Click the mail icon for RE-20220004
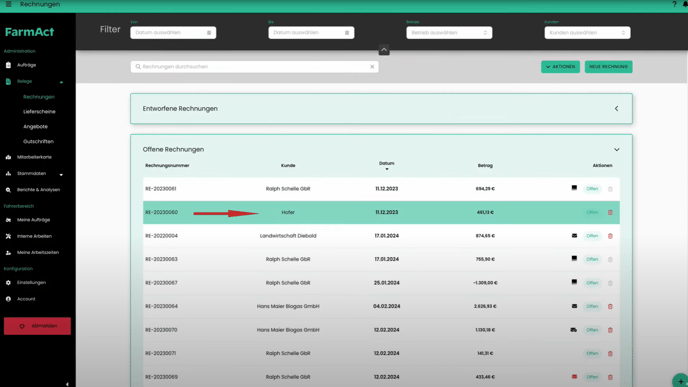Image resolution: width=688 pixels, height=387 pixels. (574, 236)
